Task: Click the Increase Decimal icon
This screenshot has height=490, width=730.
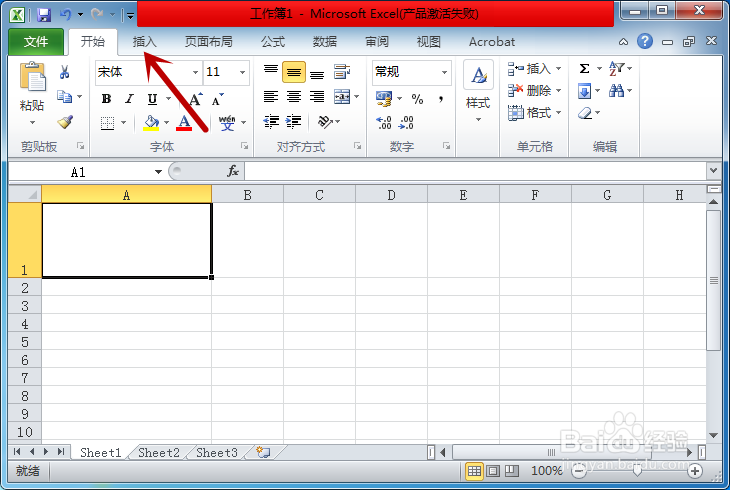Action: (384, 122)
